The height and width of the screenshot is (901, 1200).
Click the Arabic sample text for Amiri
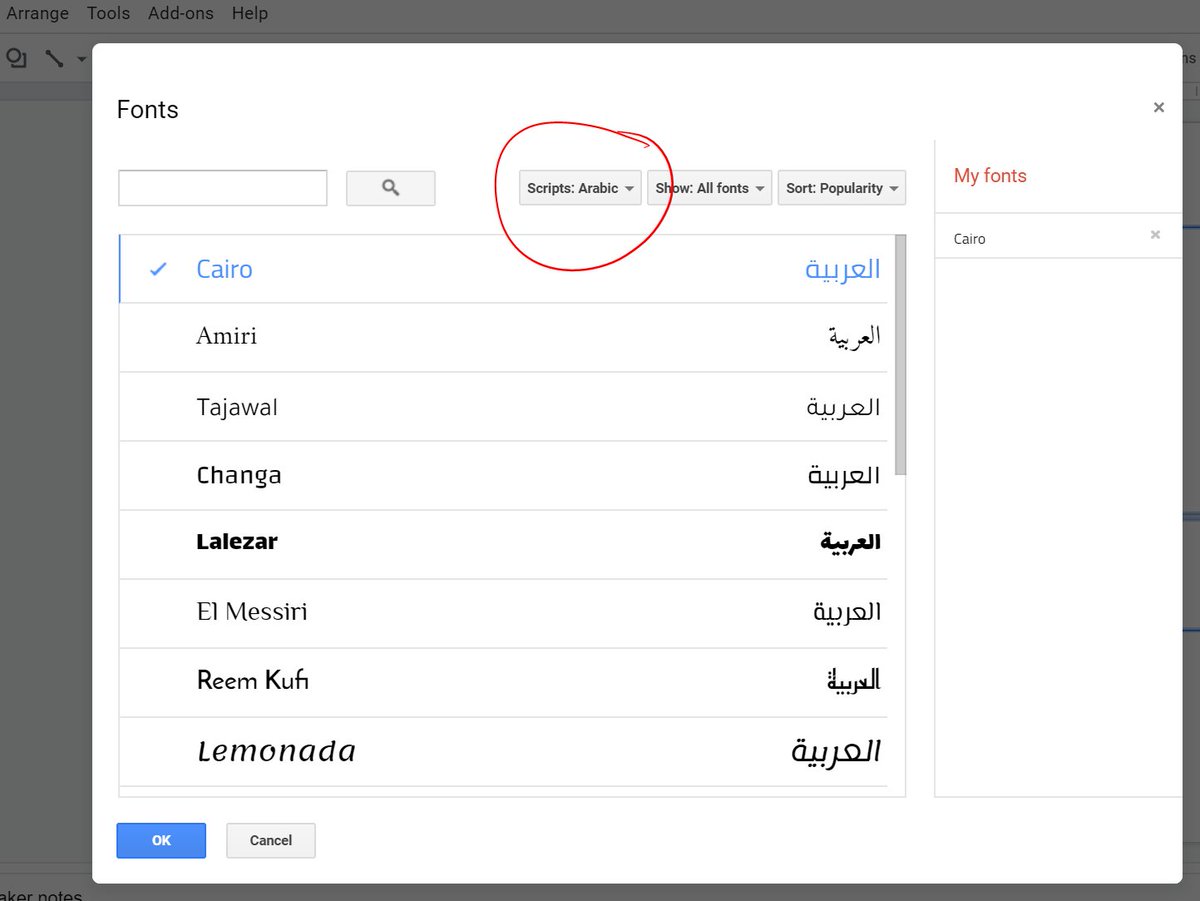click(855, 336)
